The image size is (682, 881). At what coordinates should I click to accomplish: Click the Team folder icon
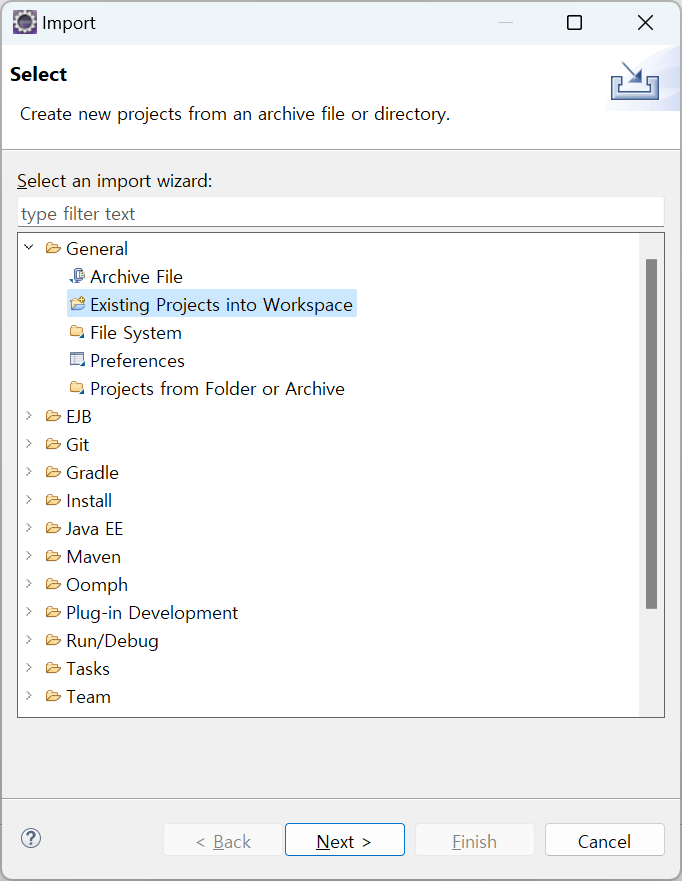click(53, 696)
